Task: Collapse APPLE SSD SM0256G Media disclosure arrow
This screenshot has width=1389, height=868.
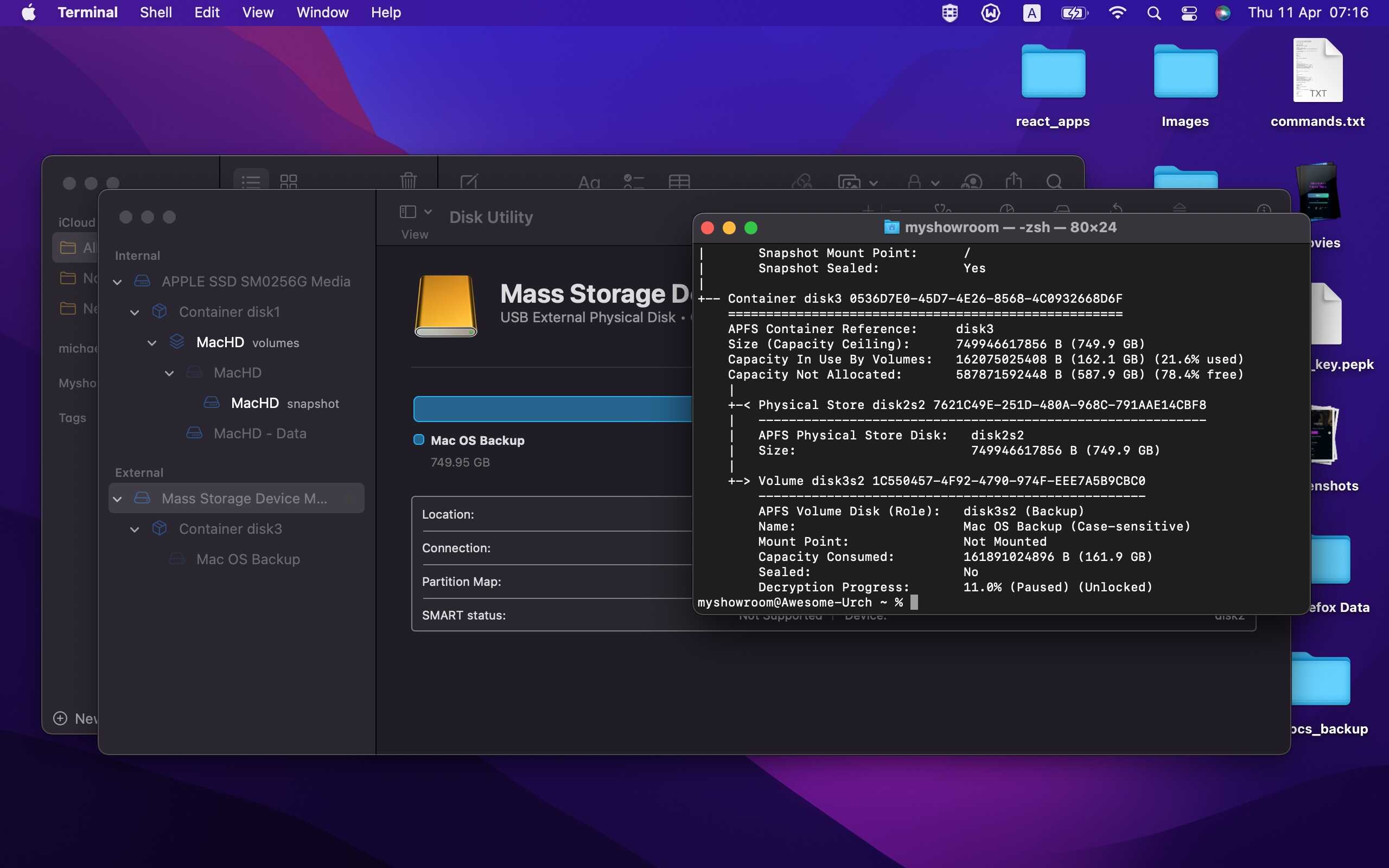Action: coord(117,282)
